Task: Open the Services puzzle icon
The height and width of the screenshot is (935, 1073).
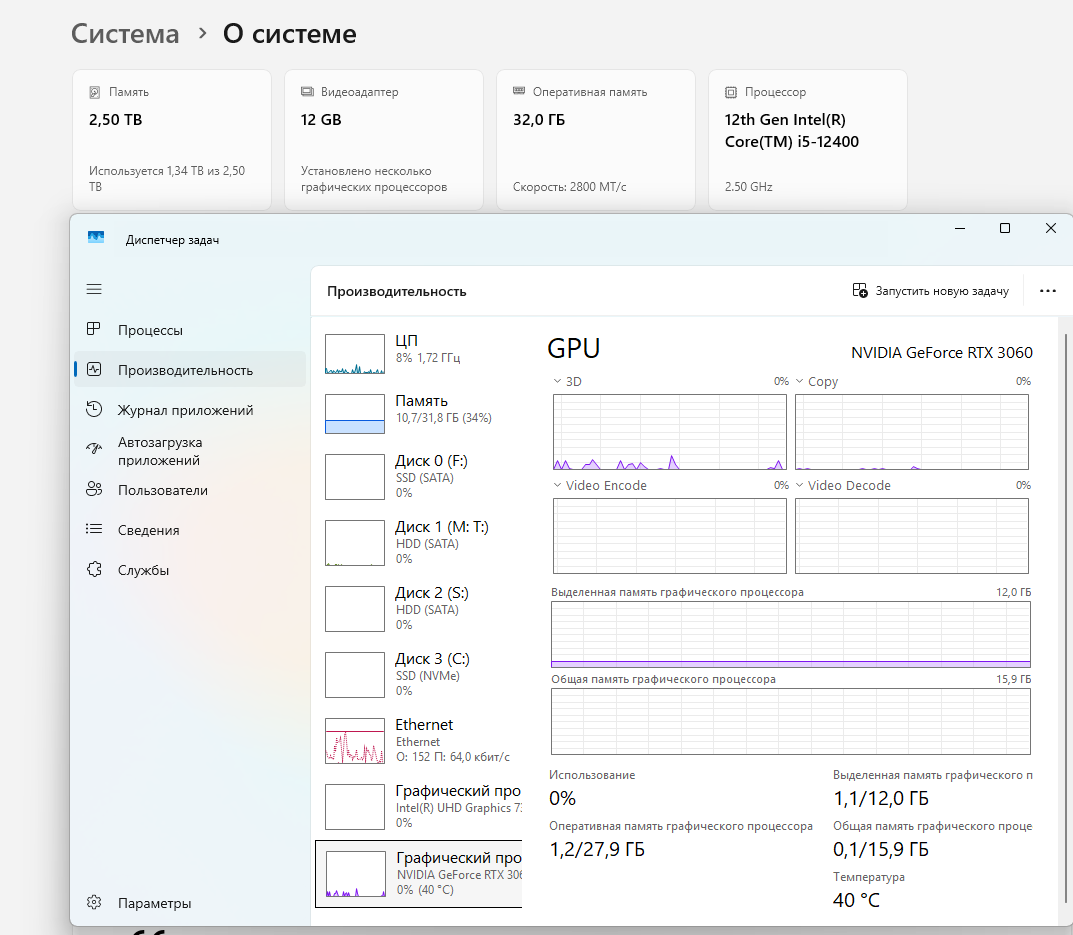Action: (94, 570)
